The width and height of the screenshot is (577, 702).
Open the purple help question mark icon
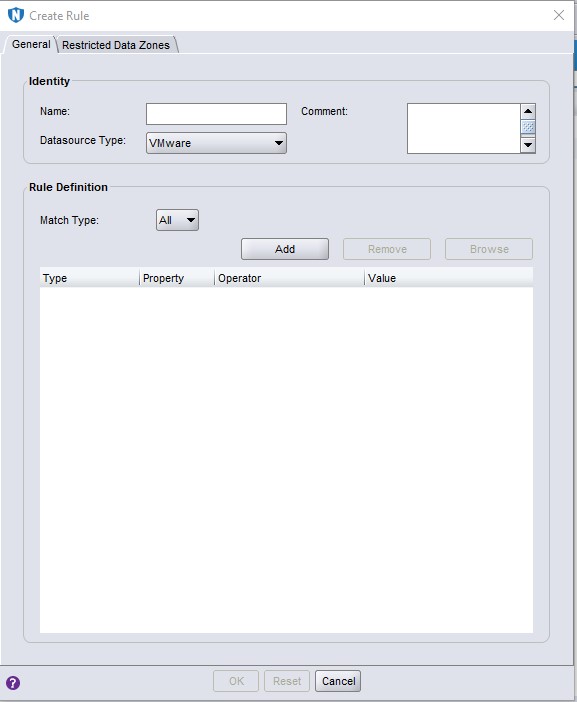point(13,683)
